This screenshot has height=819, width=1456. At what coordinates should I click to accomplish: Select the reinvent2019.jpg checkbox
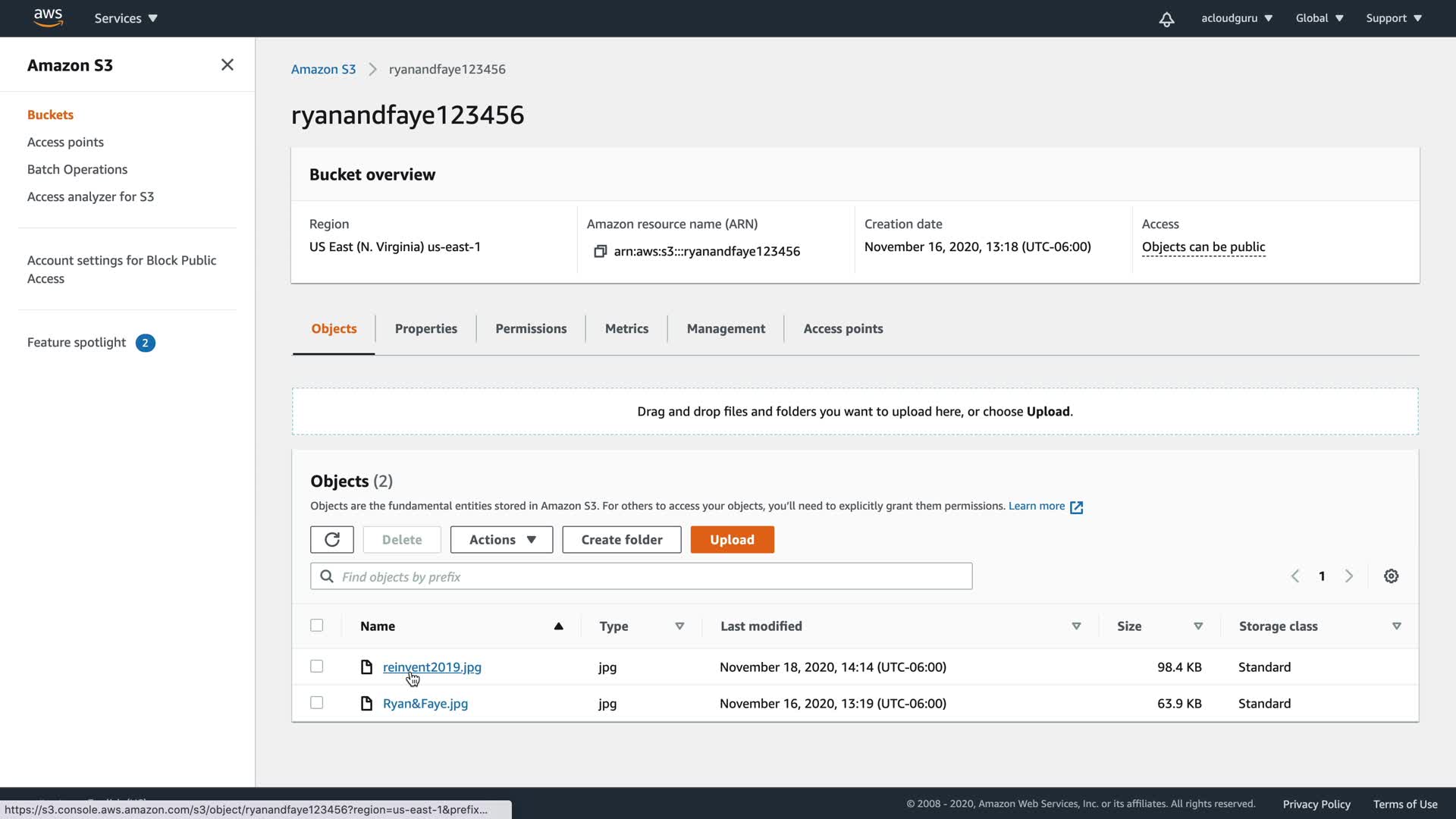click(x=317, y=667)
